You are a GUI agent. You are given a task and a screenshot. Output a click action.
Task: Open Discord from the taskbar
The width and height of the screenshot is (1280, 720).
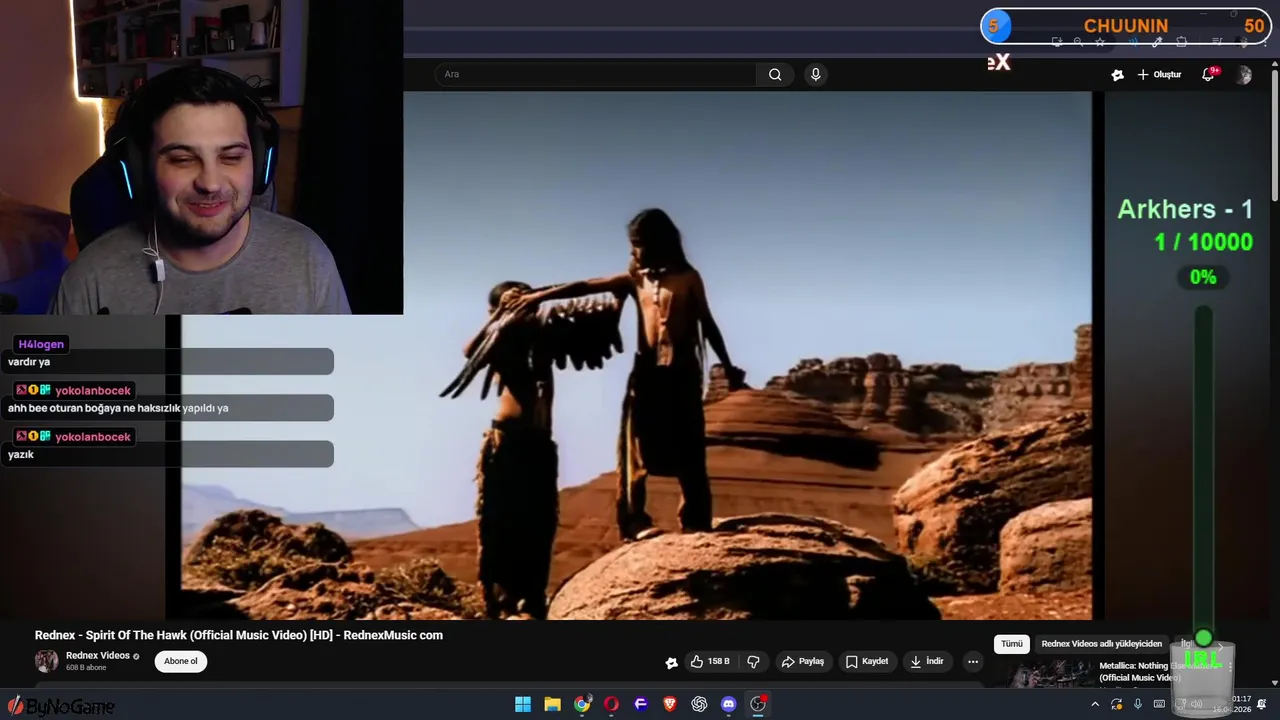click(x=729, y=704)
